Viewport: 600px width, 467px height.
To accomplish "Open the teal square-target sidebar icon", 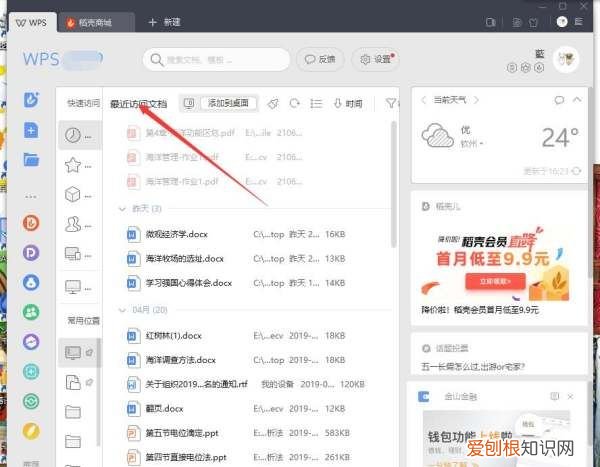I will click(31, 371).
